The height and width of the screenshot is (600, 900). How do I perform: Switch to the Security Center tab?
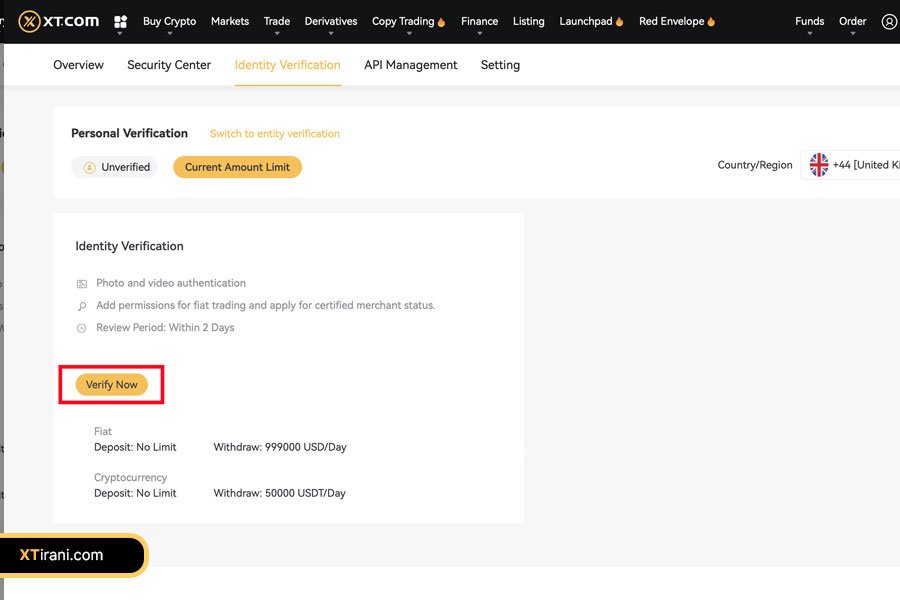[x=169, y=65]
